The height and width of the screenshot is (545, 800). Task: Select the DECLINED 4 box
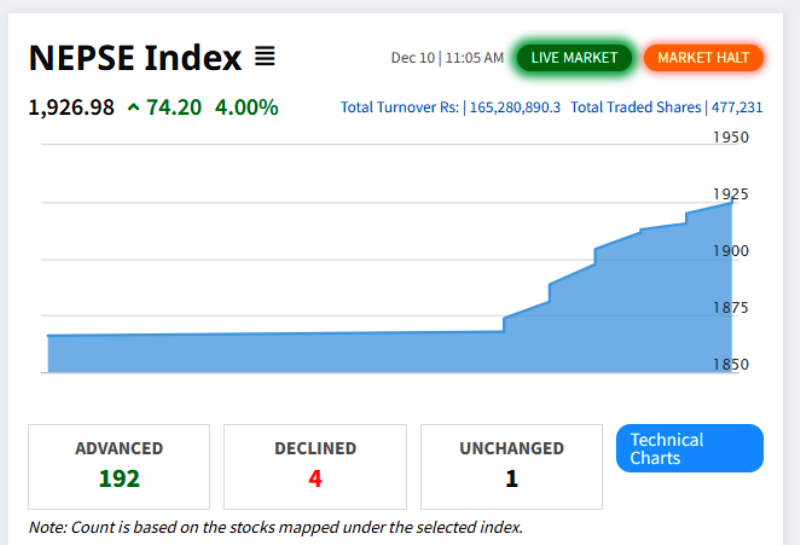315,466
